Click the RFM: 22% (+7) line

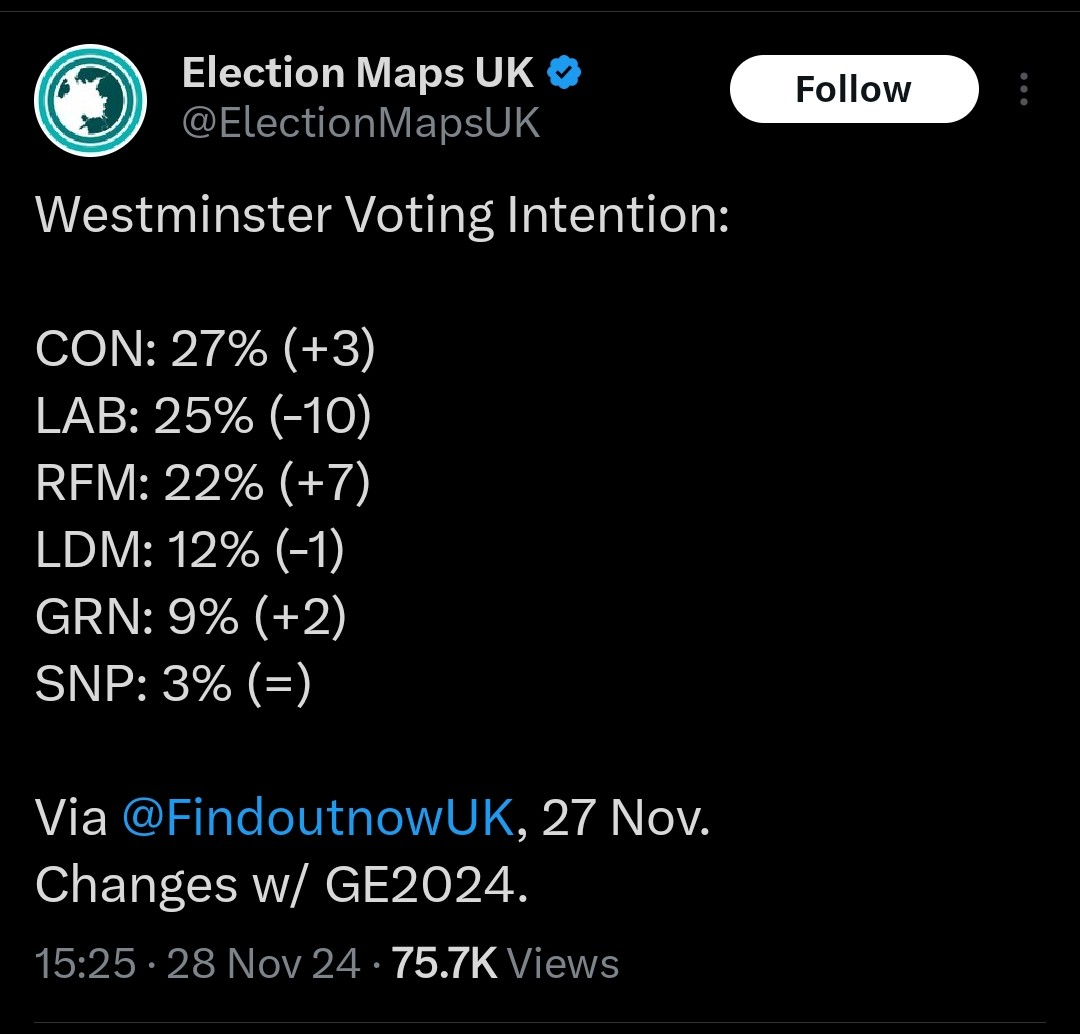click(203, 484)
